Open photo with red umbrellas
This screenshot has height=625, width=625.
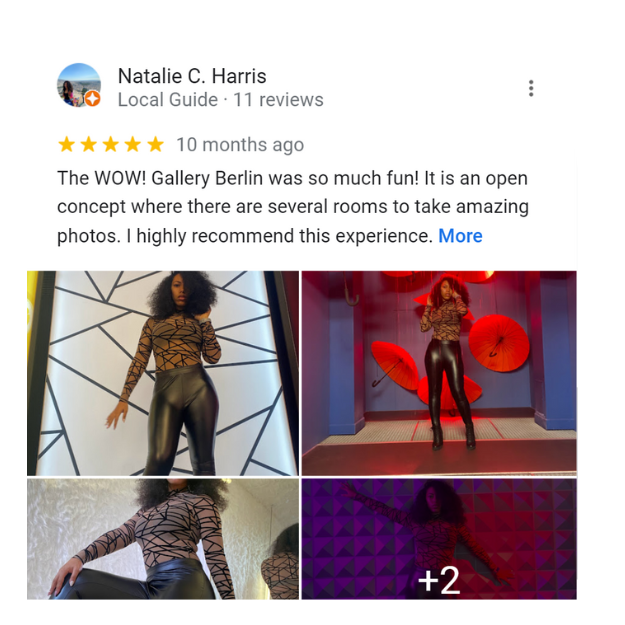439,373
